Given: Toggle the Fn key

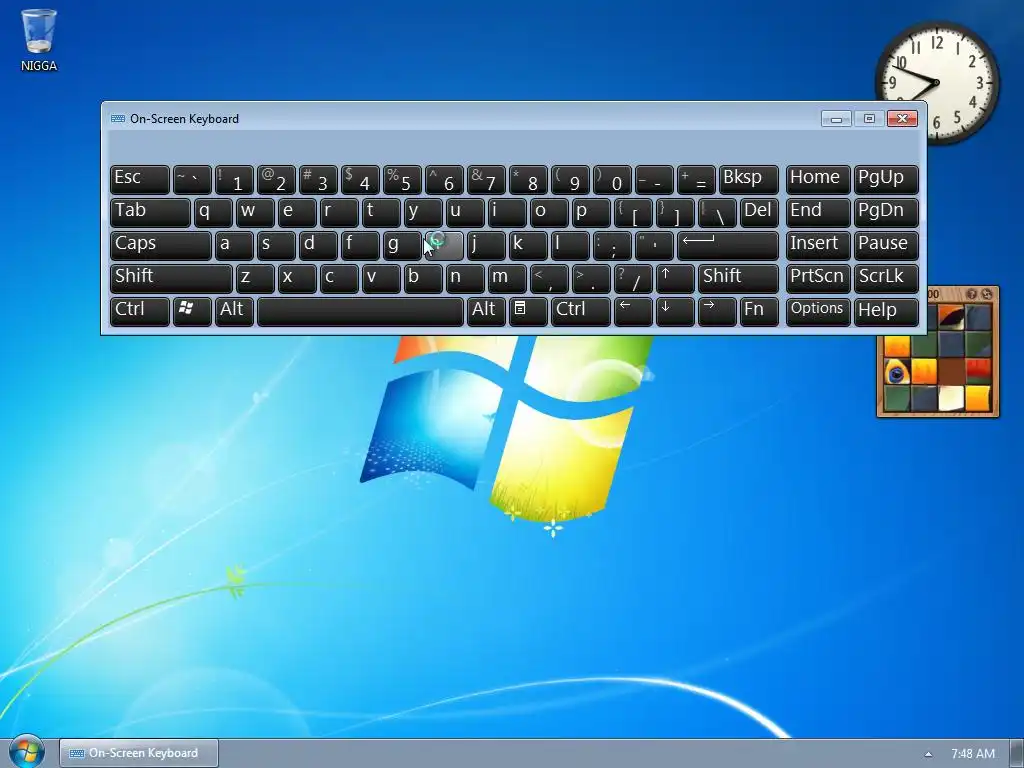Looking at the screenshot, I should tap(759, 311).
